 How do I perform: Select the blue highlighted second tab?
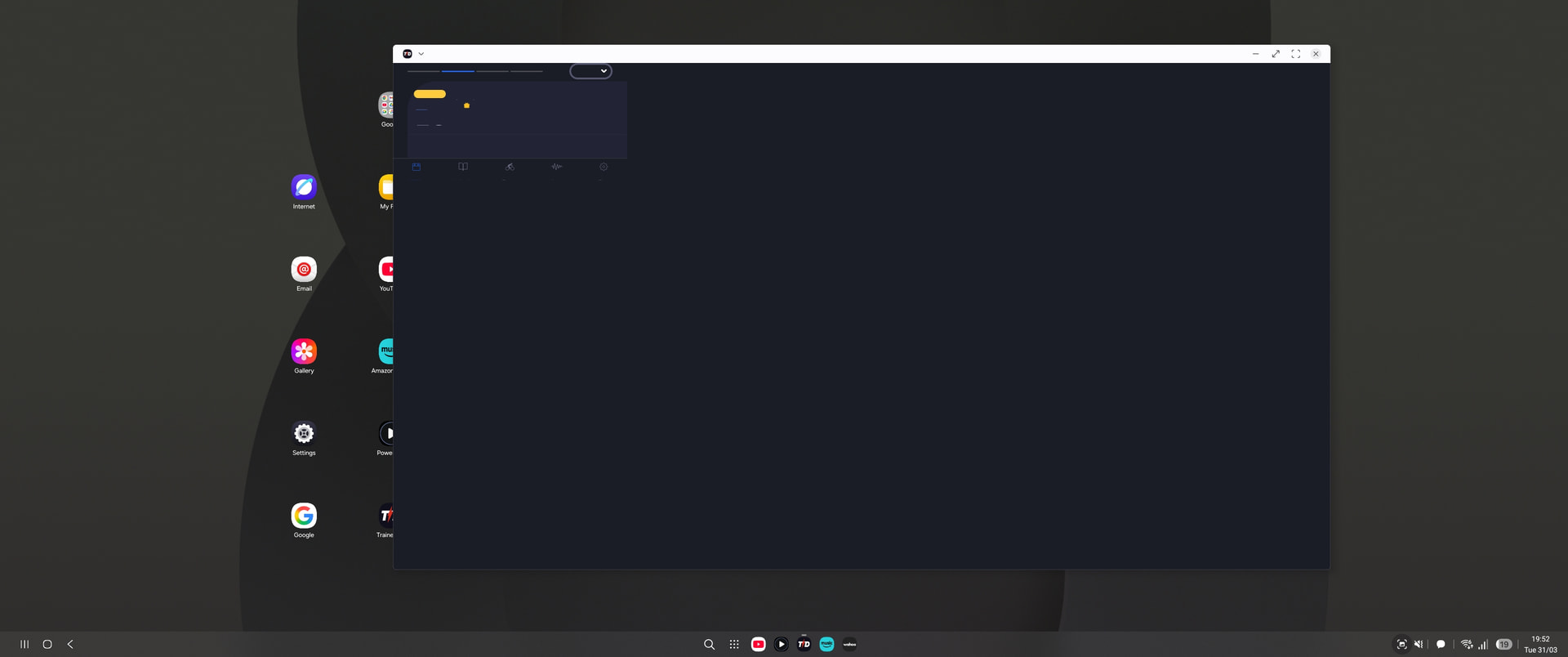point(457,71)
